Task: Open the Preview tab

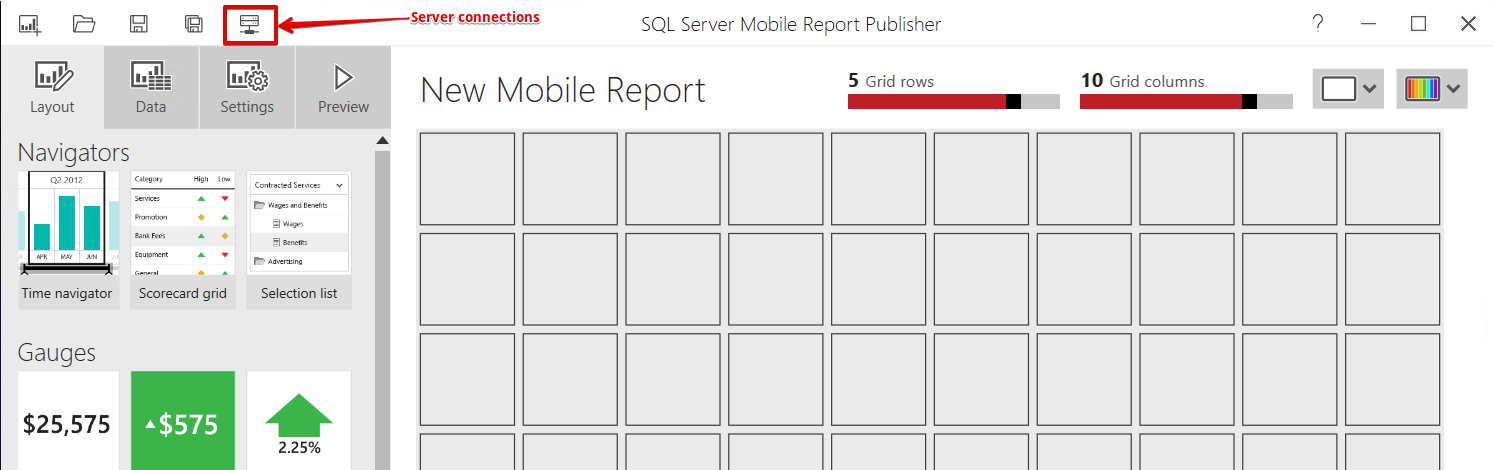Action: pos(343,88)
